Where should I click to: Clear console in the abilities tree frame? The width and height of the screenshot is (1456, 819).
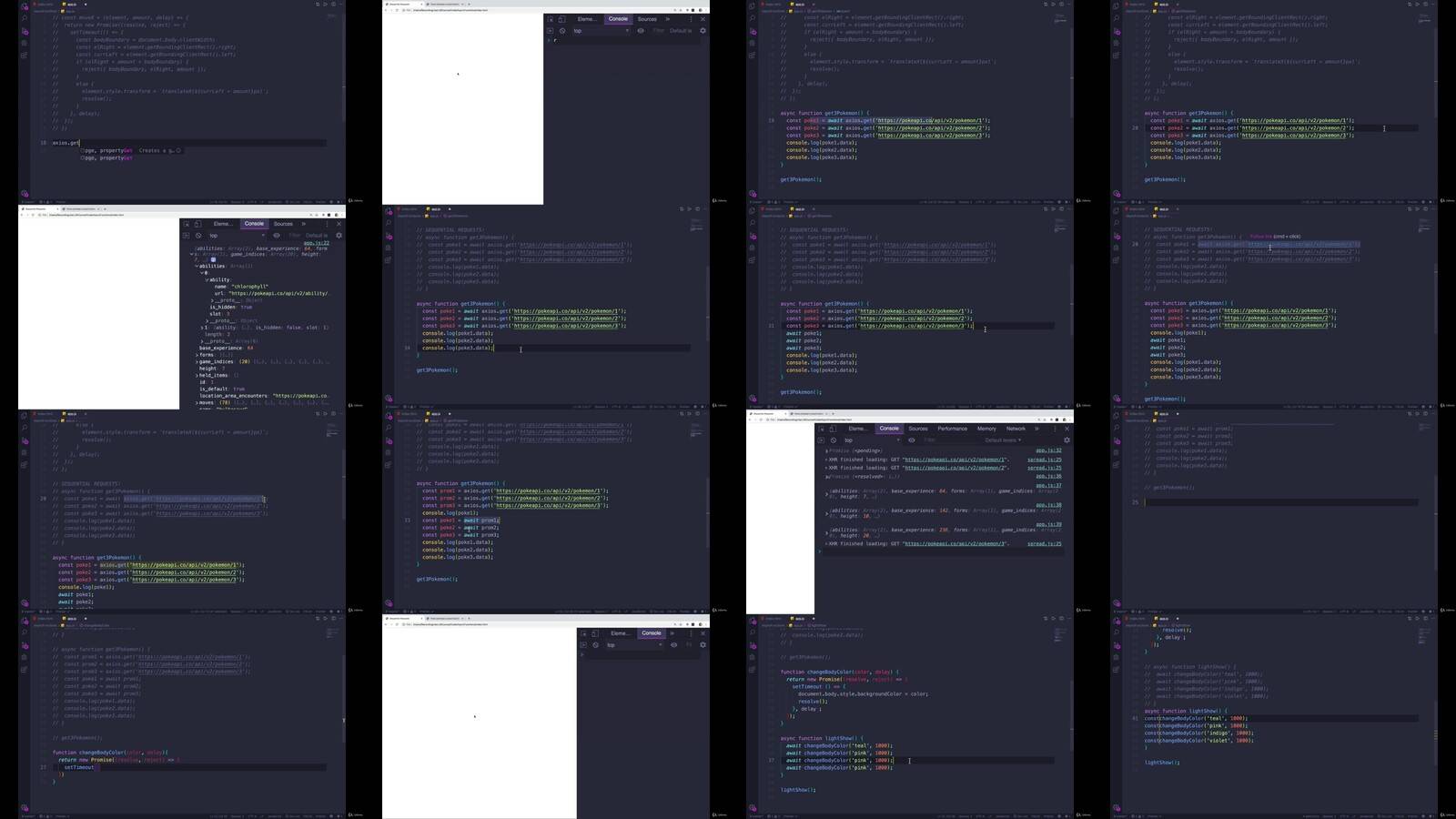click(x=197, y=236)
